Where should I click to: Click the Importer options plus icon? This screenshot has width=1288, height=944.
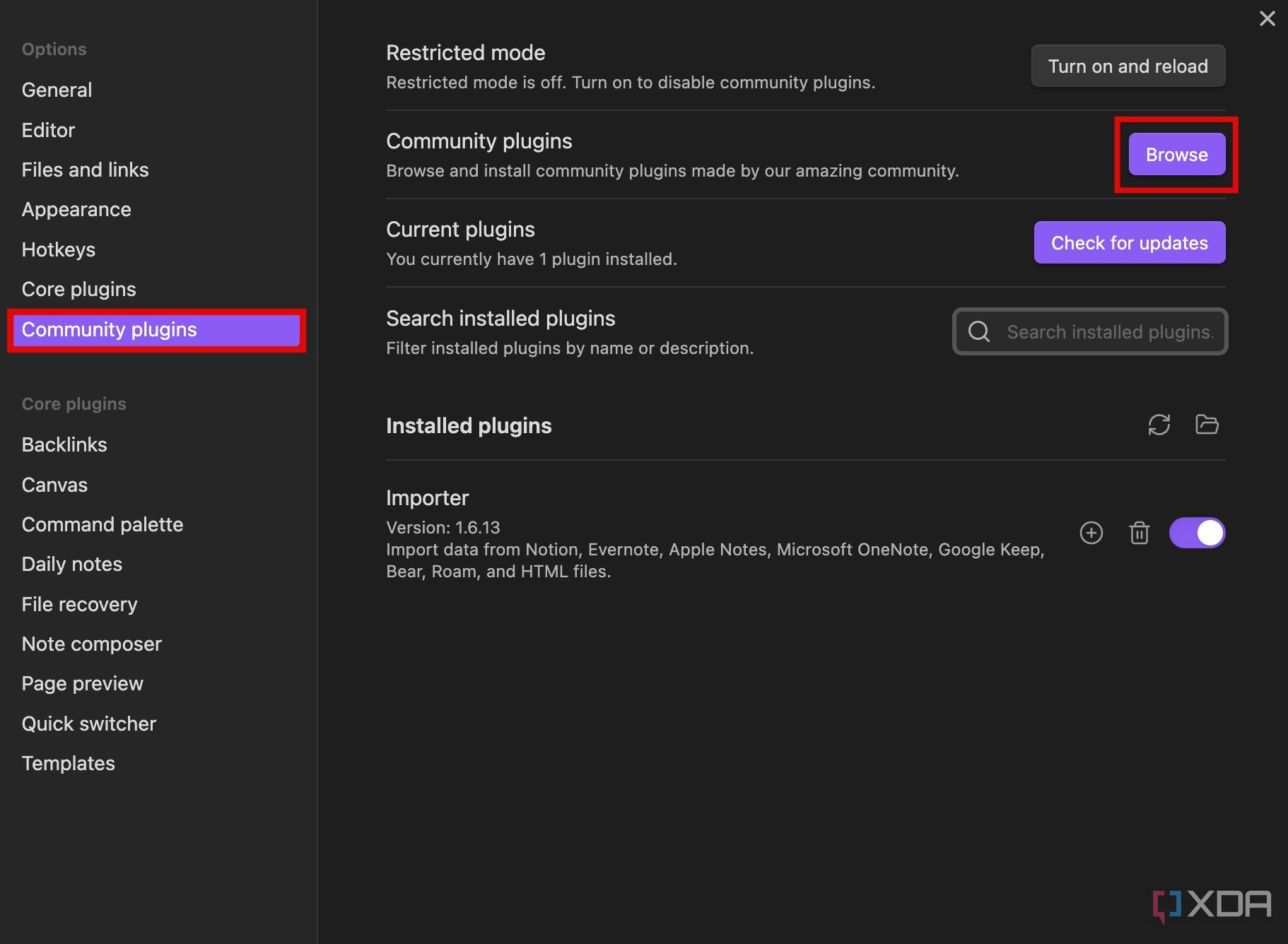point(1091,533)
